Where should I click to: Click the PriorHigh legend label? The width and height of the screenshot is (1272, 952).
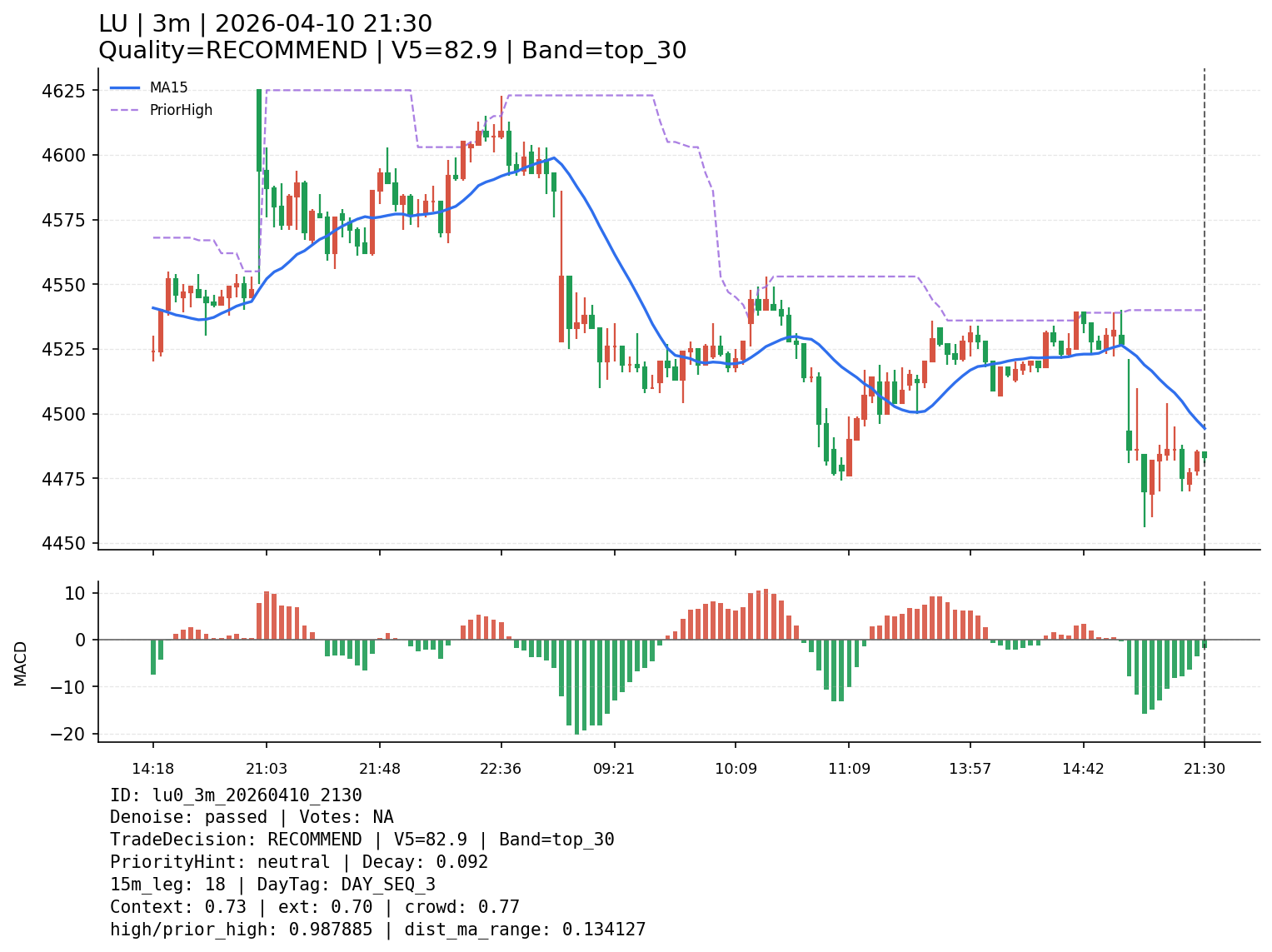click(x=181, y=110)
